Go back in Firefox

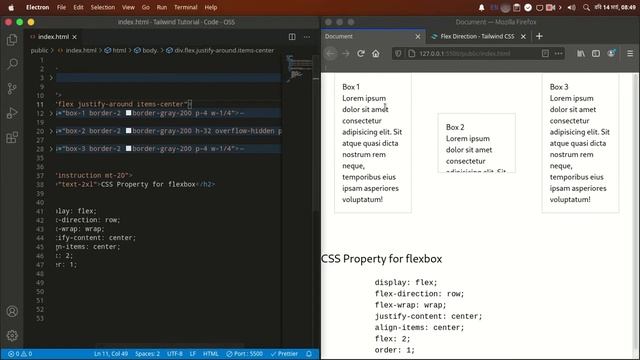click(331, 53)
